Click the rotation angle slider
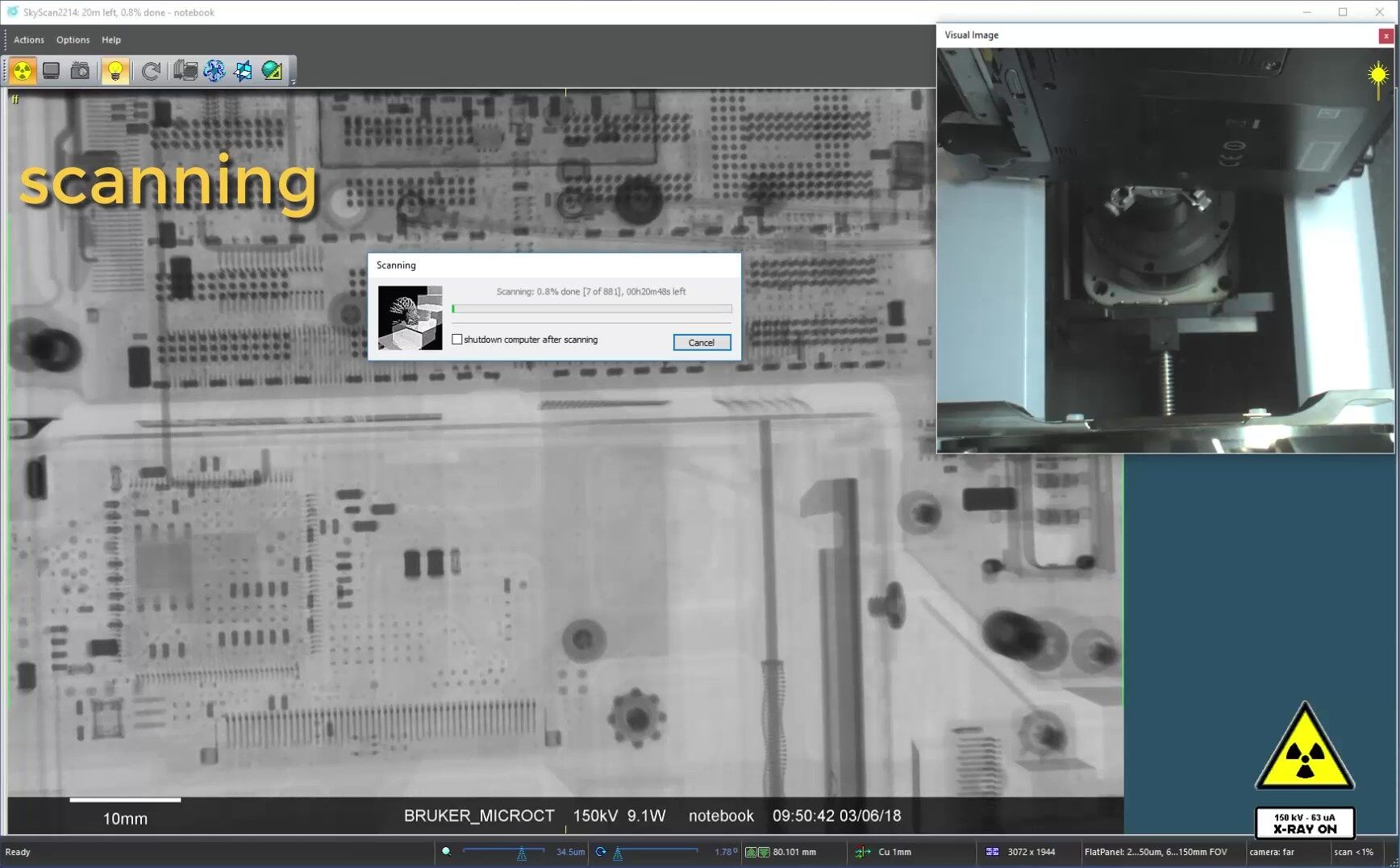The width and height of the screenshot is (1400, 868). coord(656,852)
